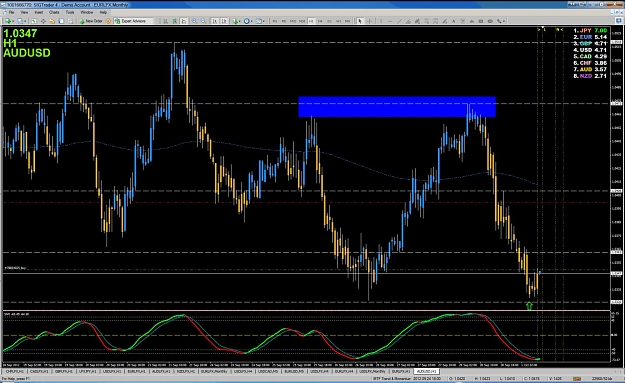Image resolution: width=625 pixels, height=383 pixels.
Task: Zoom in on the chart
Action: tap(194, 21)
